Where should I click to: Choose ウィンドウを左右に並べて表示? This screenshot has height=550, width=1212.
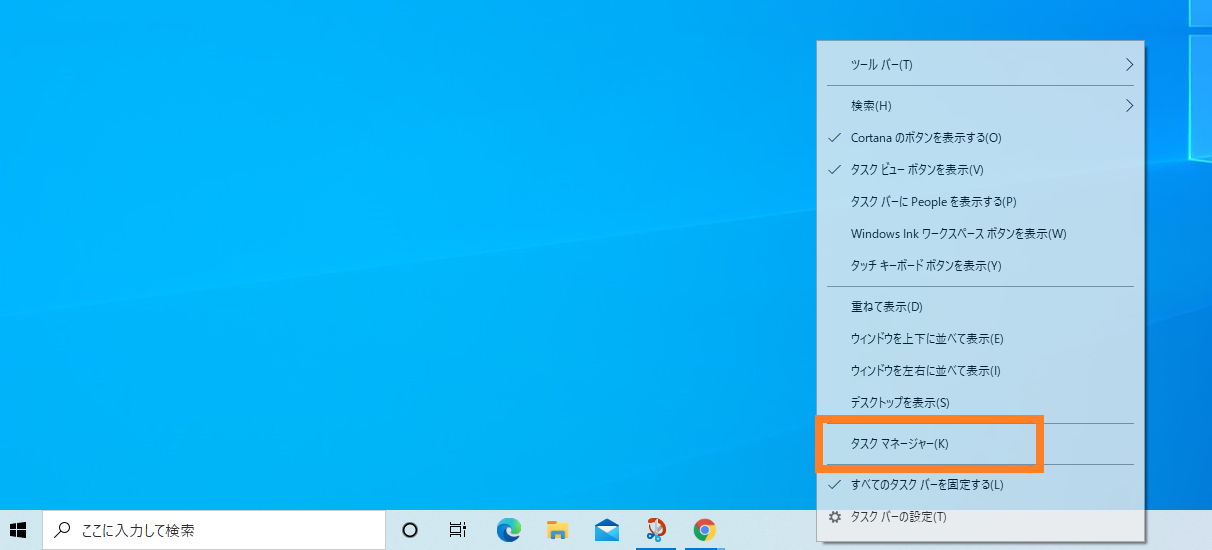[x=980, y=370]
